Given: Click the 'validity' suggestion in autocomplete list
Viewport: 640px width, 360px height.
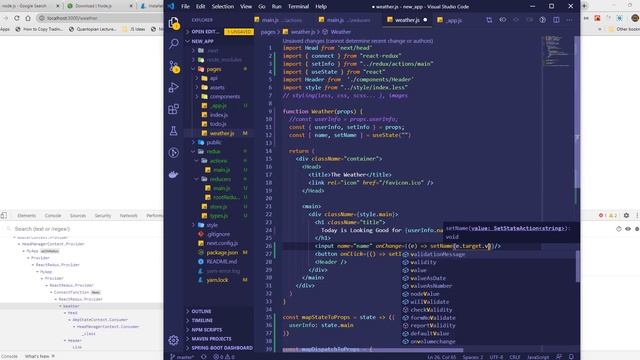Looking at the screenshot, I should point(423,262).
